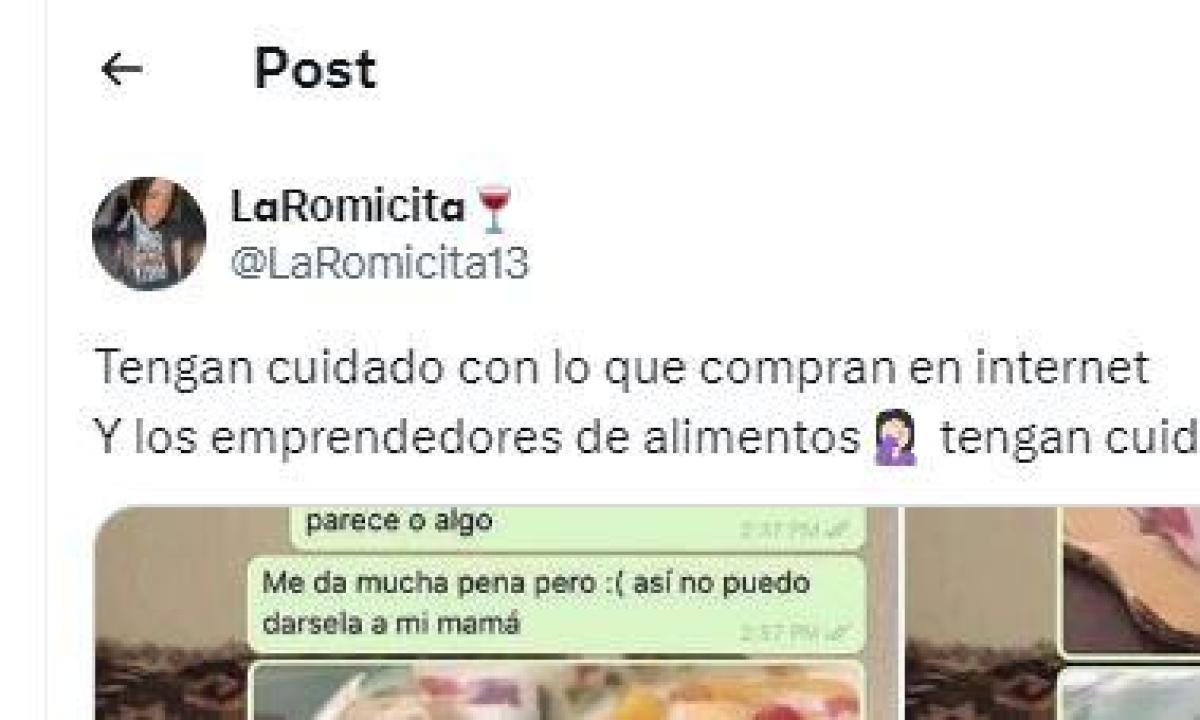This screenshot has height=720, width=1200.
Task: Click the 'parece o algo' chat bubble
Action: [577, 528]
